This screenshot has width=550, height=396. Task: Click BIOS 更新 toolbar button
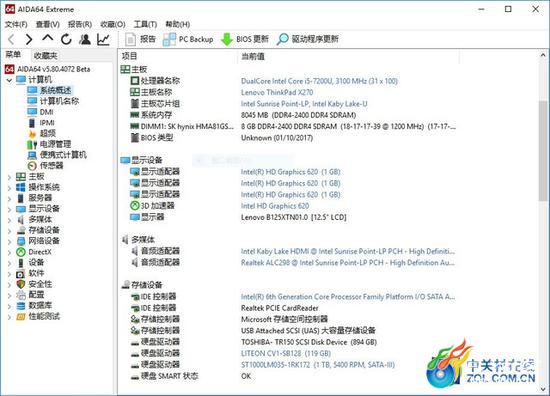pos(245,39)
